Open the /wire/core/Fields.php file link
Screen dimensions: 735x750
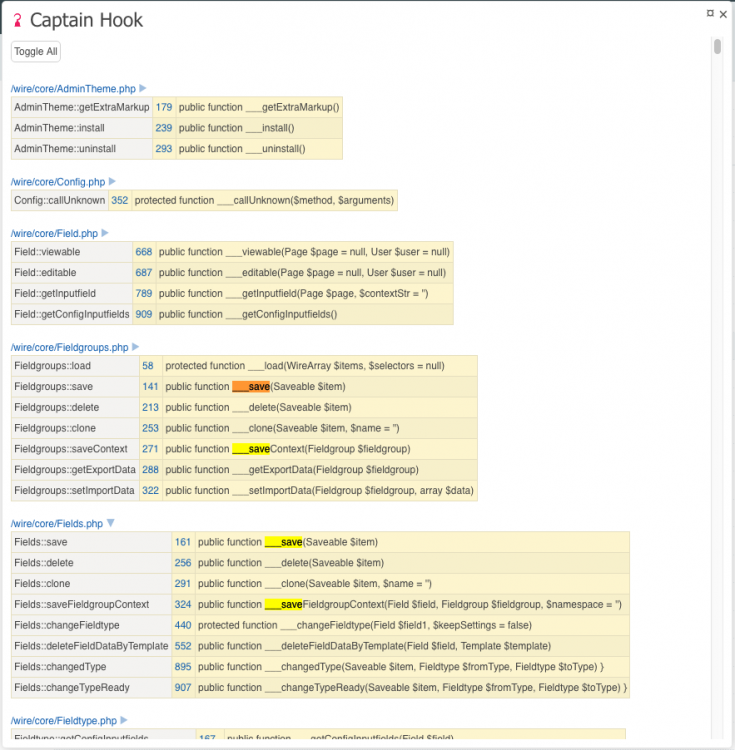tap(57, 523)
